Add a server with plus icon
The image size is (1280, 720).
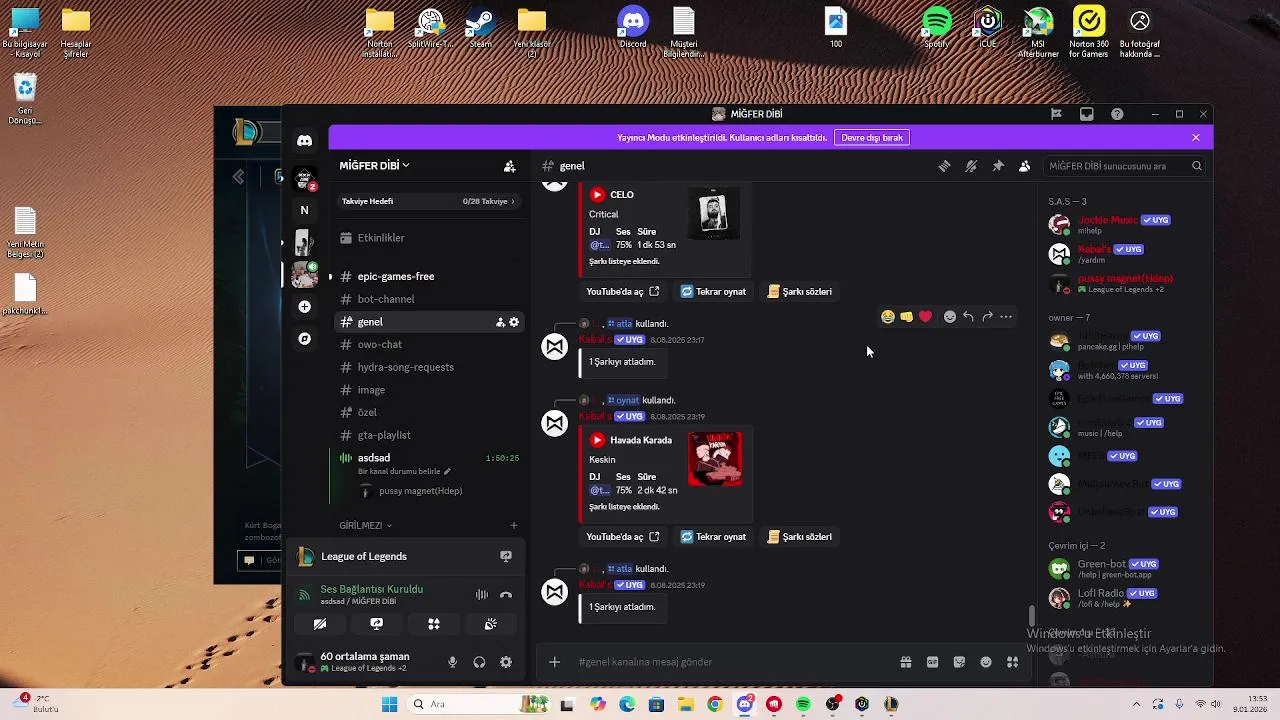(304, 306)
